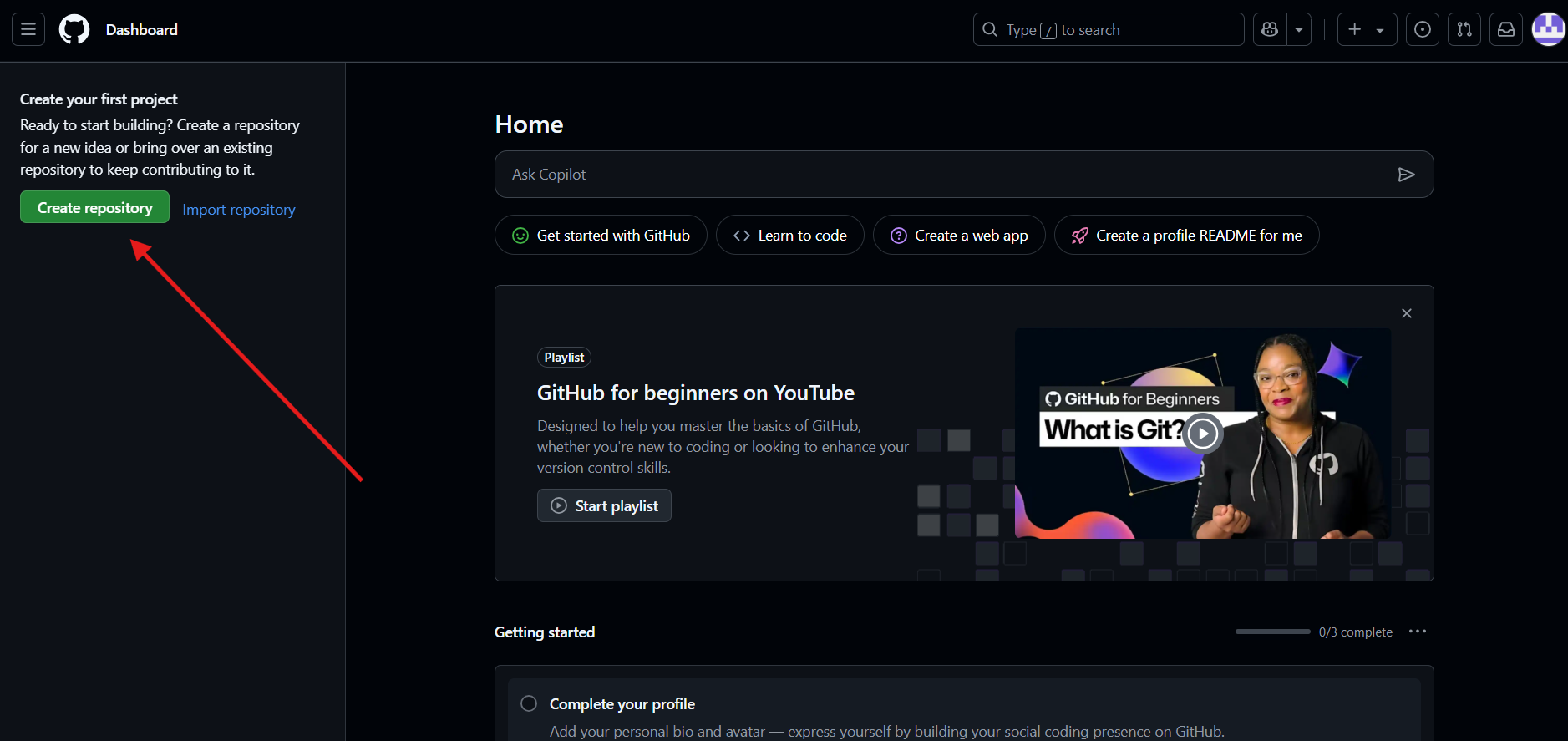The height and width of the screenshot is (741, 1568).
Task: Select Create a web app suggestion
Action: (959, 235)
